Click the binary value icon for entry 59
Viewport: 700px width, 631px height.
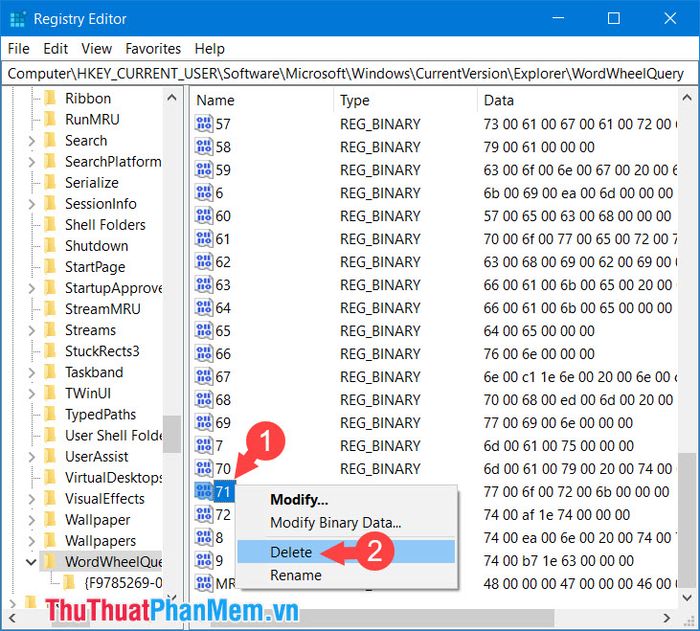coord(204,170)
